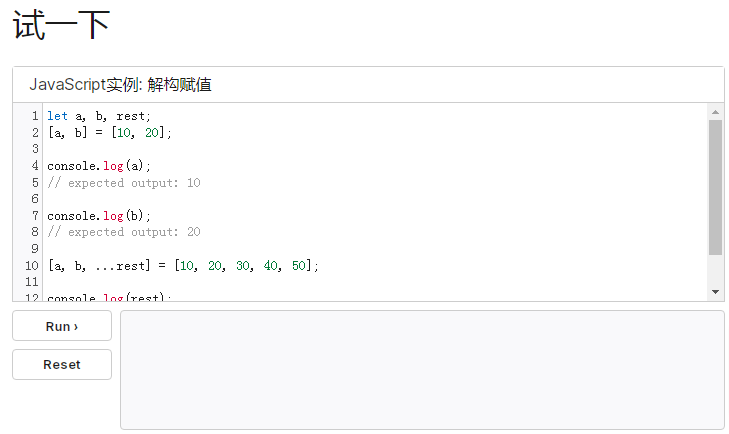The height and width of the screenshot is (434, 729).
Task: Click the 'console.log(a);' code line
Action: [99, 166]
